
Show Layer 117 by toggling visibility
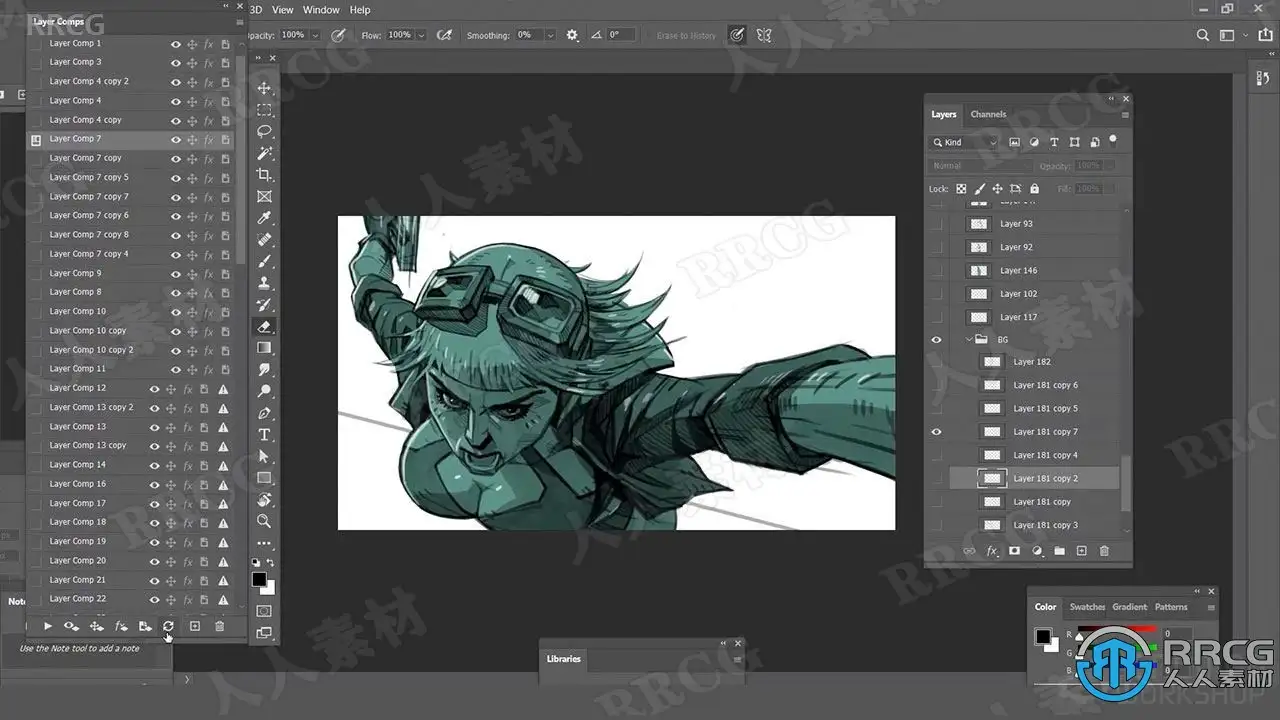937,317
